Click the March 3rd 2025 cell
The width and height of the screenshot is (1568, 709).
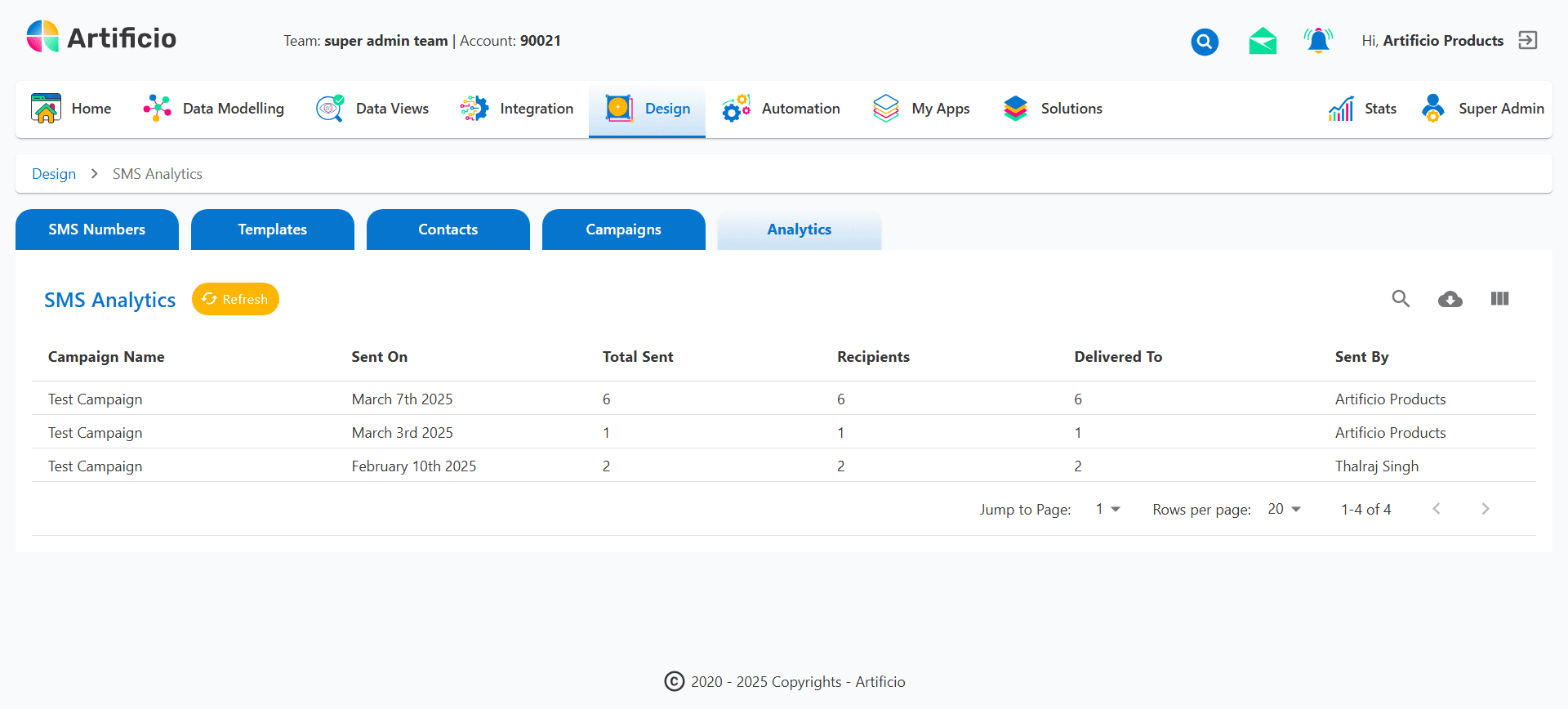click(x=403, y=433)
